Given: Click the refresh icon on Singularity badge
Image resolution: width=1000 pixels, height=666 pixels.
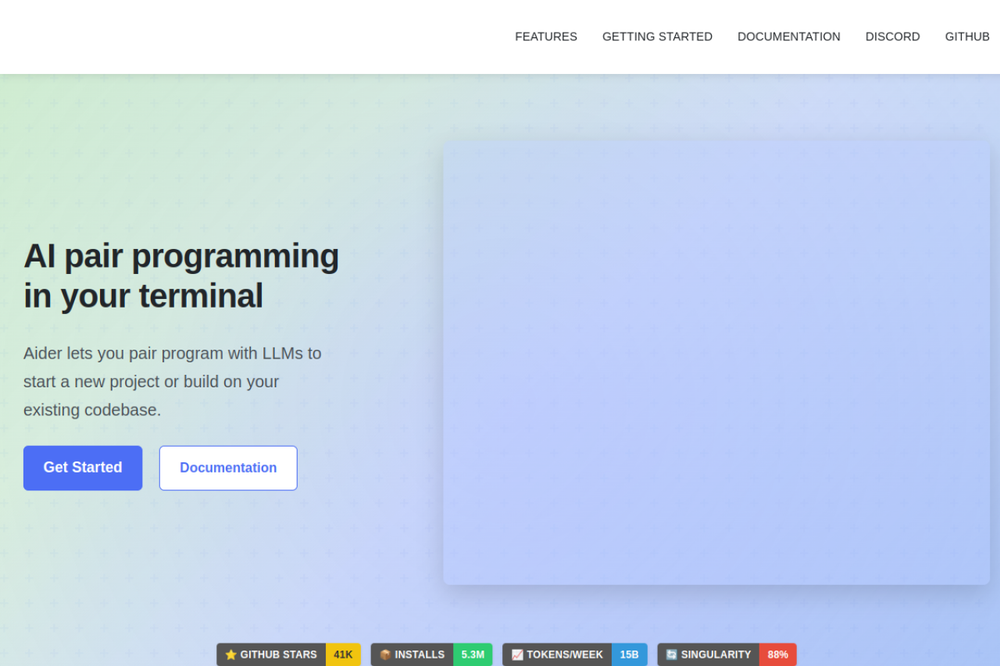Looking at the screenshot, I should [672, 655].
